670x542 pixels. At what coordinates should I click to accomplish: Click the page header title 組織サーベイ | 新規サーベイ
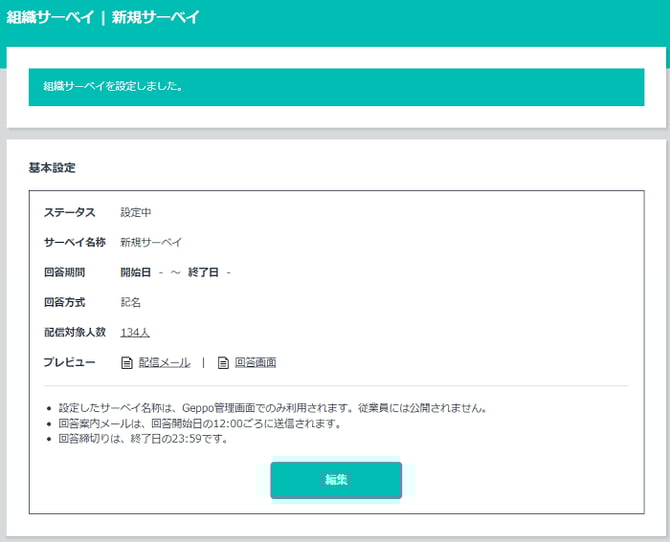(103, 18)
